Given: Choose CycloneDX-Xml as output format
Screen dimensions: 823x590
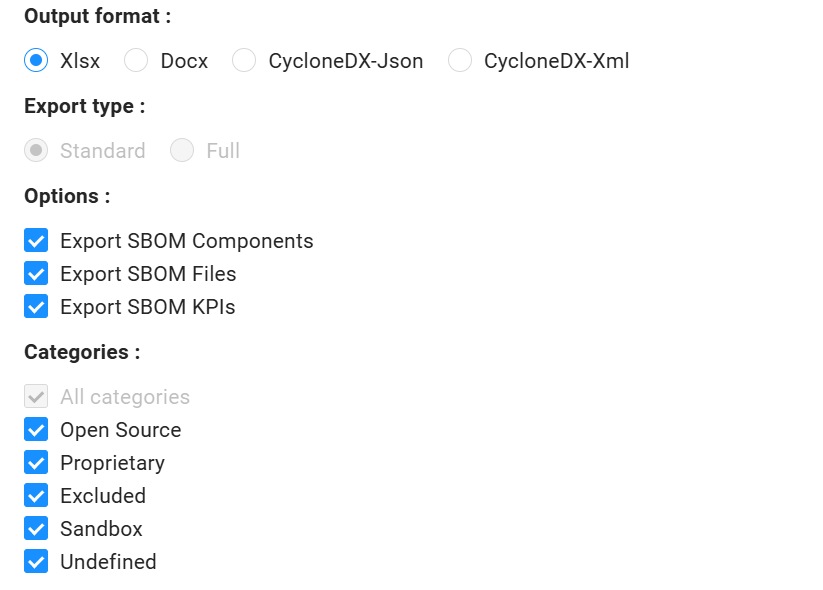Looking at the screenshot, I should pyautogui.click(x=460, y=61).
